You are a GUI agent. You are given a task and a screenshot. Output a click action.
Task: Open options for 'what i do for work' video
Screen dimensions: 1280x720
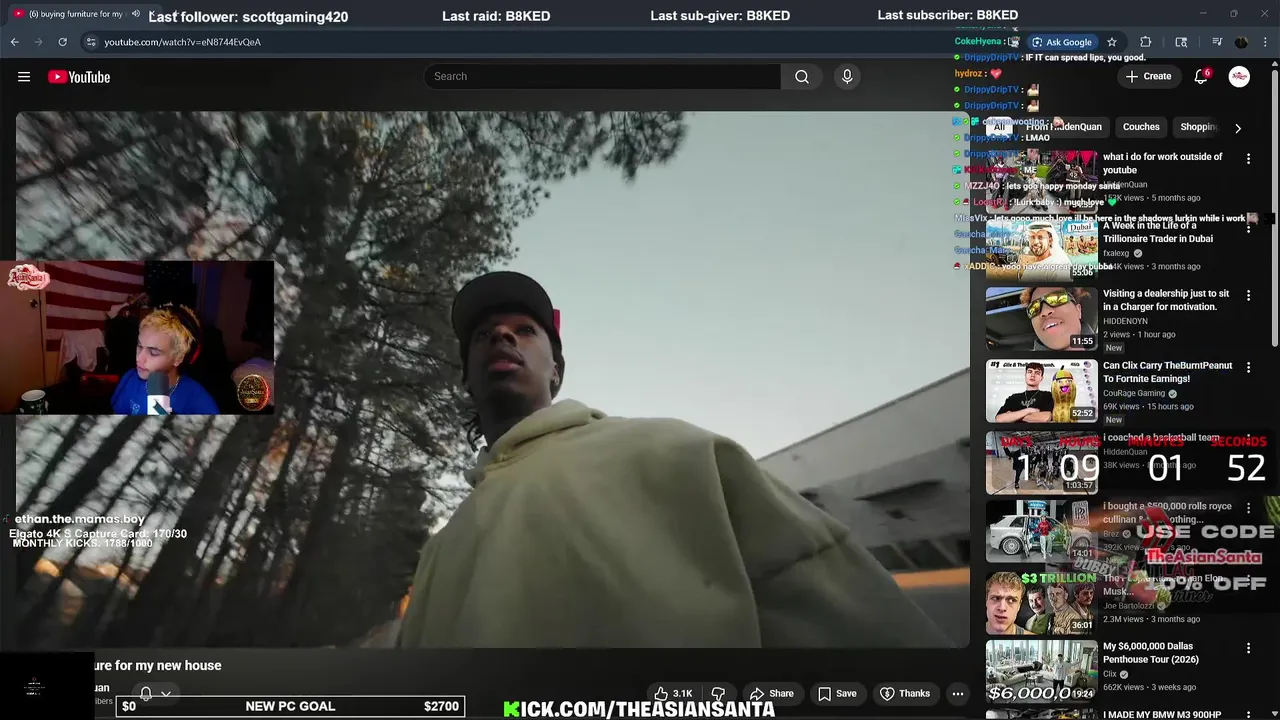click(1248, 158)
